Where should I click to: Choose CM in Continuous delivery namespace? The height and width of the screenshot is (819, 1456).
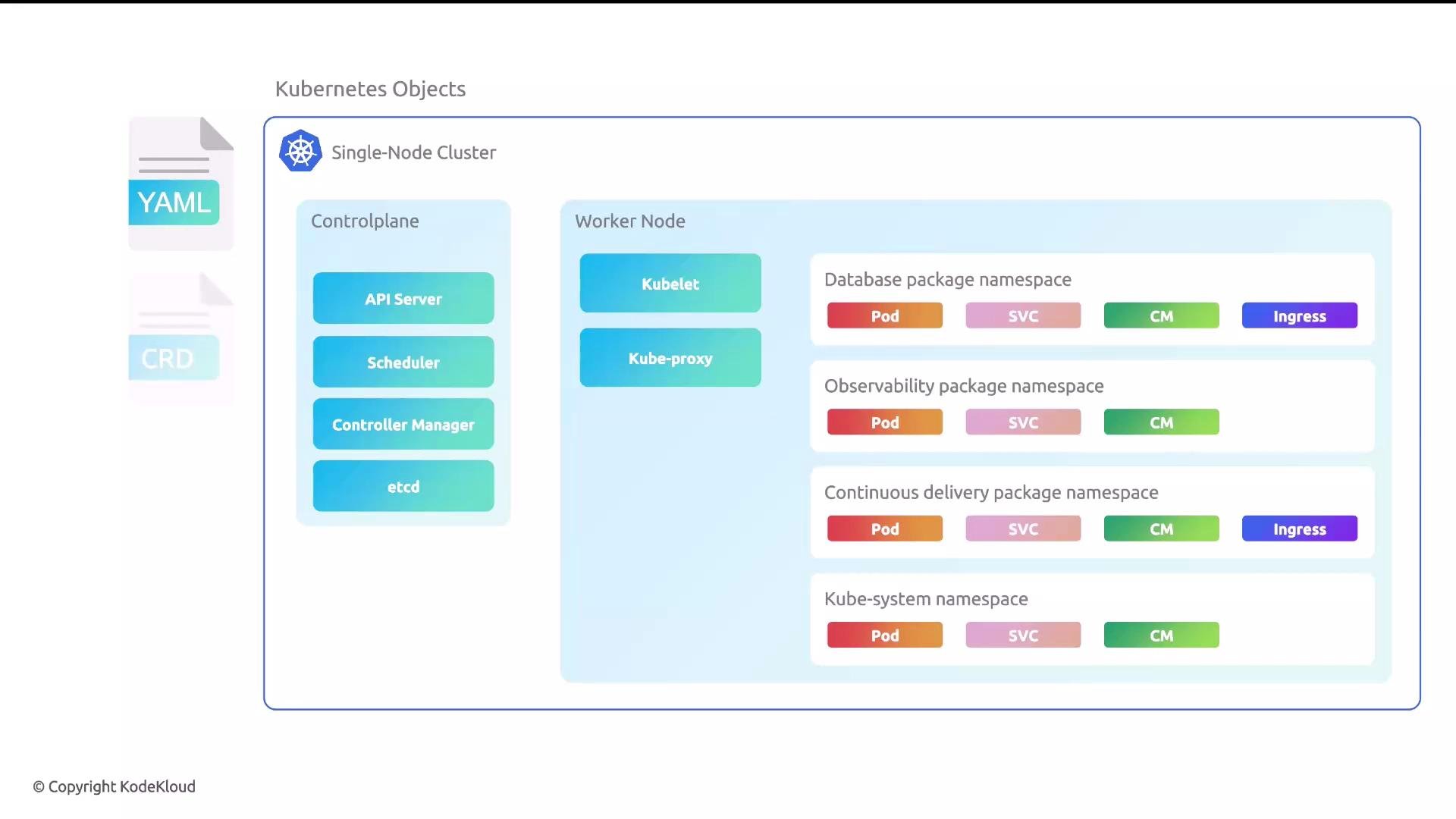(x=1162, y=529)
